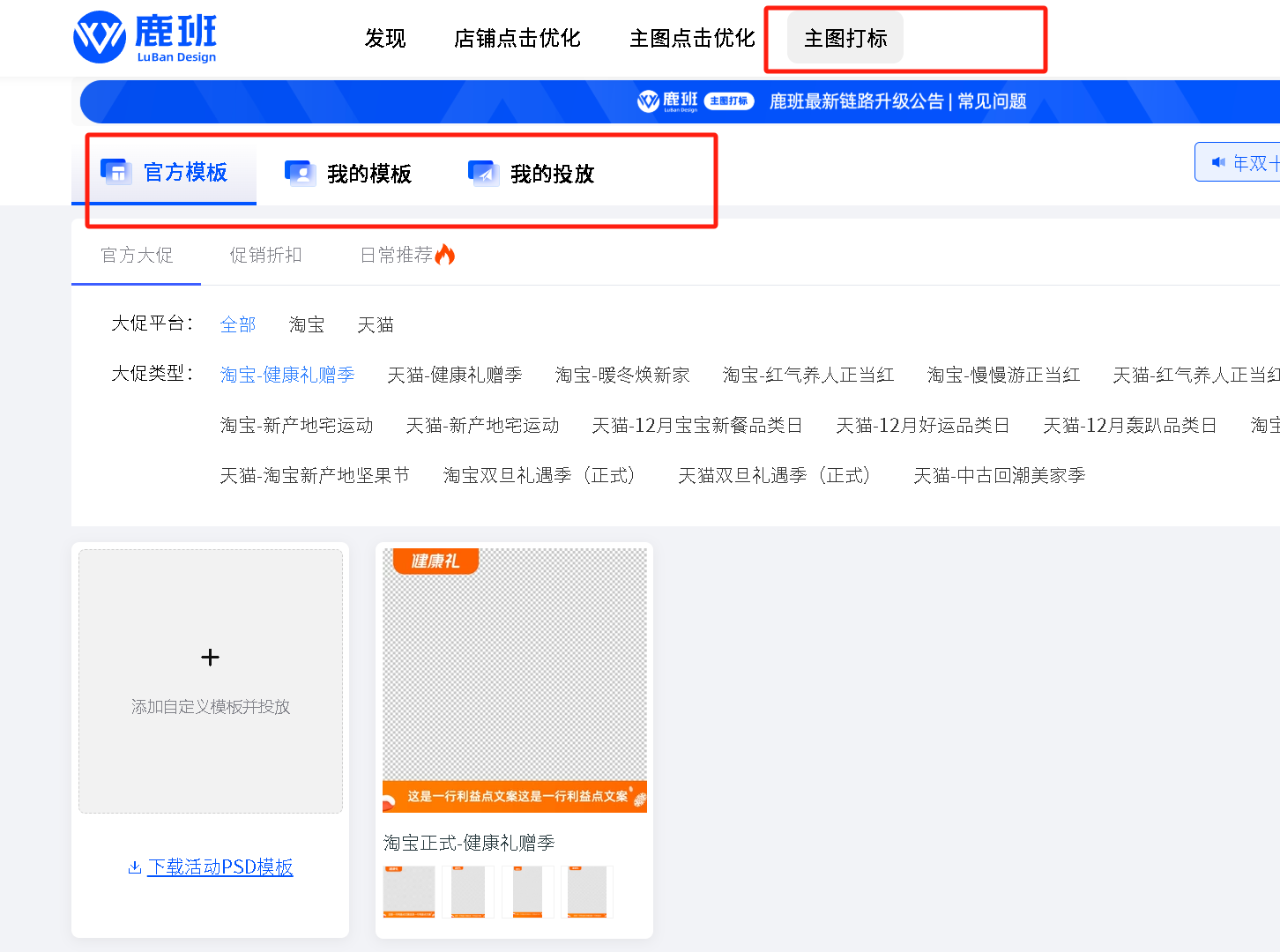
Task: Click the flame icon beside 日常推荐
Action: point(445,254)
